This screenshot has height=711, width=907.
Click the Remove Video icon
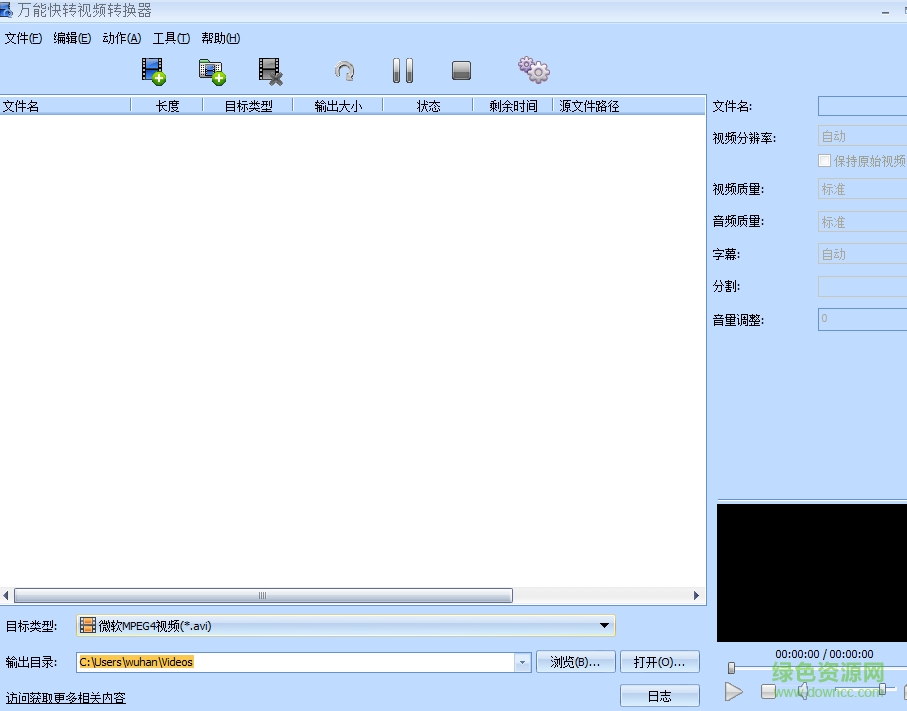pos(269,69)
